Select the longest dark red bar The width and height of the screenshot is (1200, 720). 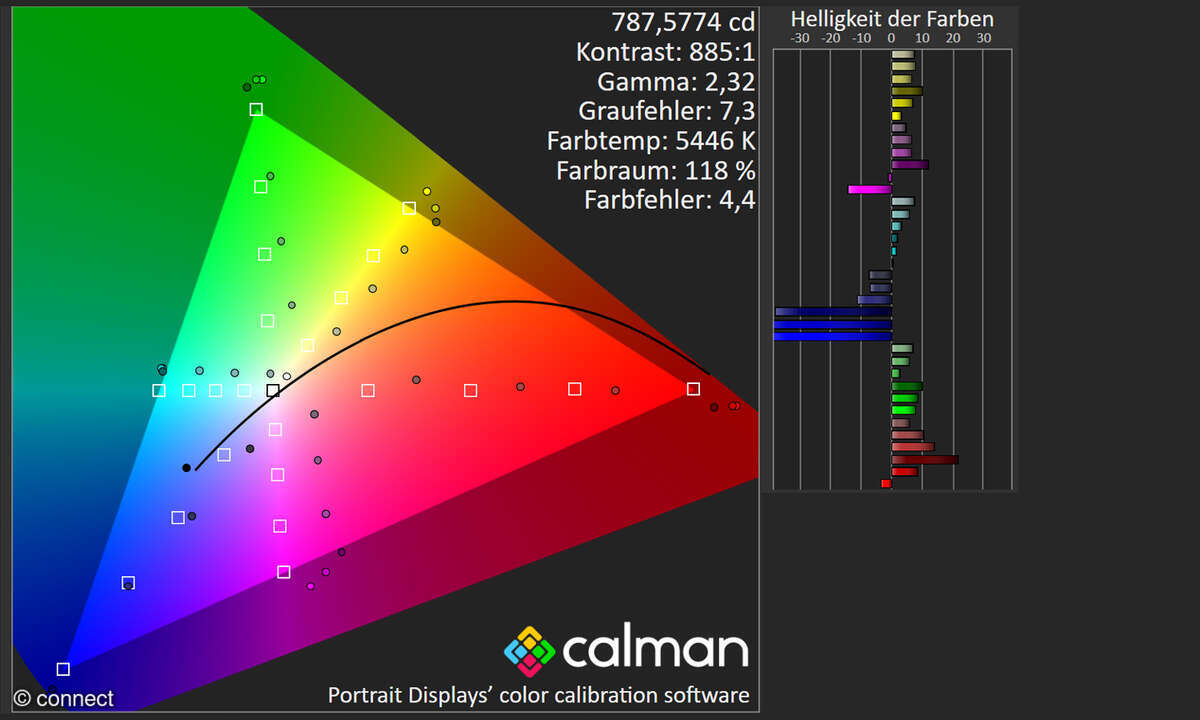pyautogui.click(x=924, y=460)
